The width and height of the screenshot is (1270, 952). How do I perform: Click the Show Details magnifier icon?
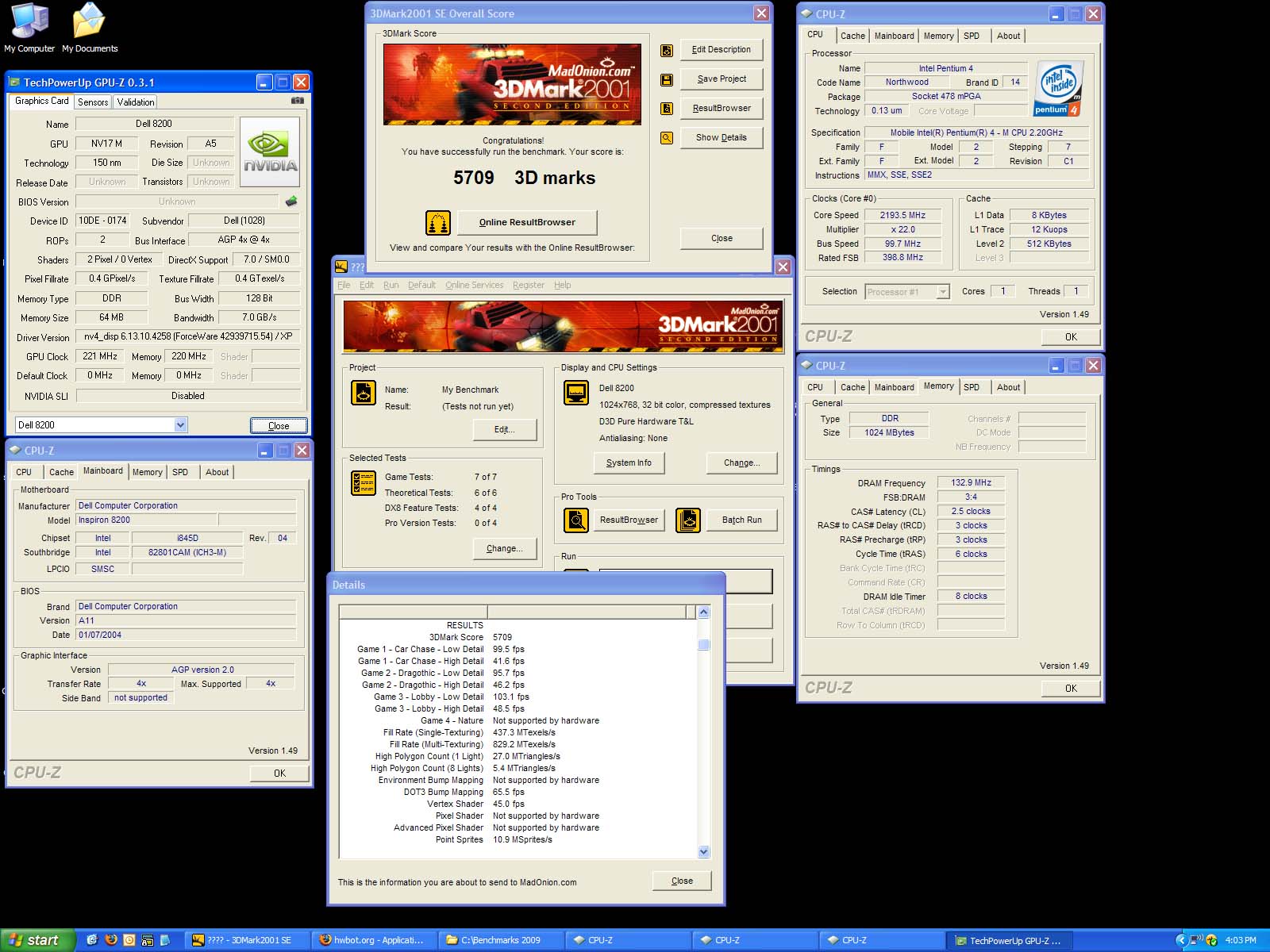click(667, 138)
